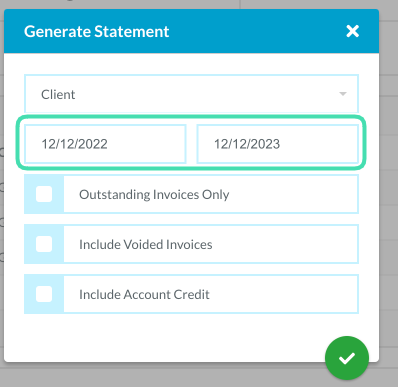The image size is (398, 387).
Task: Confirm with the green checkmark button
Action: (347, 358)
